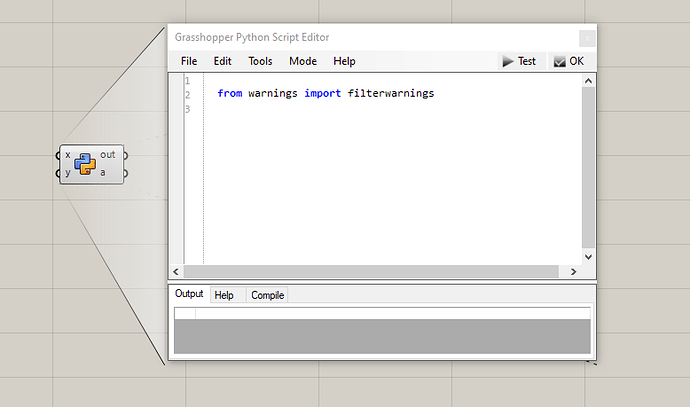Click the y input grip on component
The height and width of the screenshot is (407, 690).
point(58,173)
